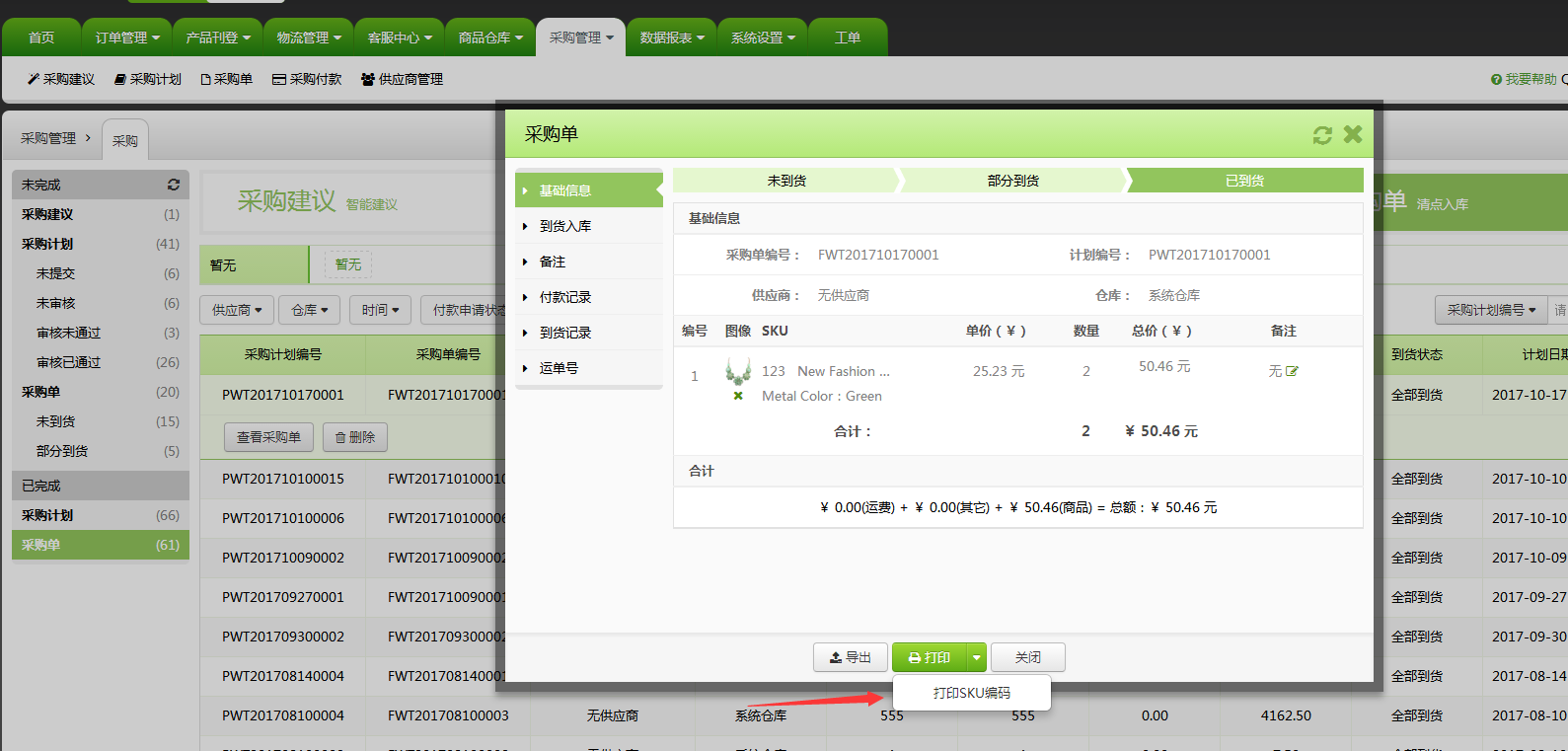Select 未到货 in left sidebar
This screenshot has height=751, width=1568.
(x=101, y=421)
